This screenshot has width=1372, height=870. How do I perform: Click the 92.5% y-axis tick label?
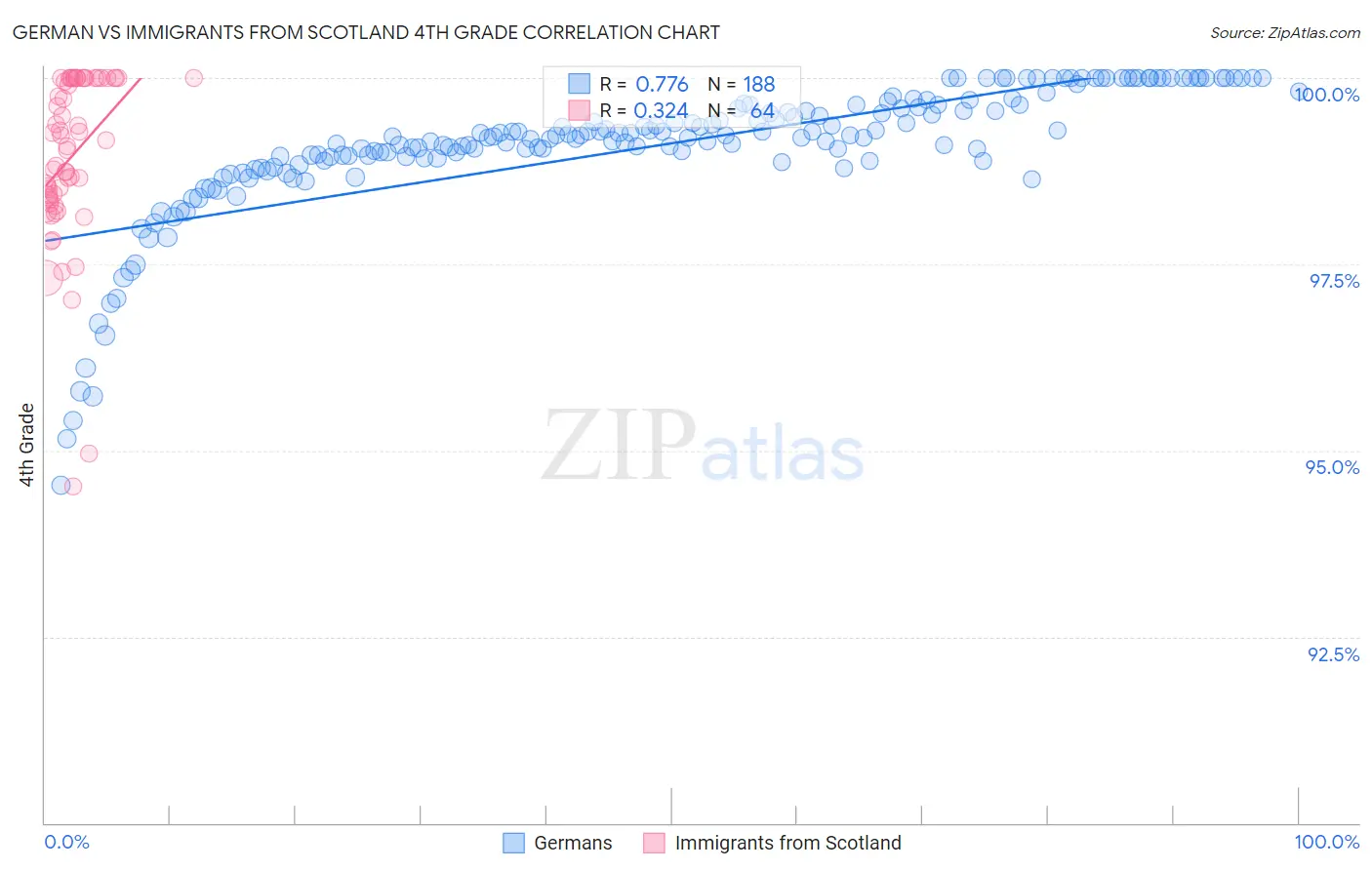point(1334,654)
